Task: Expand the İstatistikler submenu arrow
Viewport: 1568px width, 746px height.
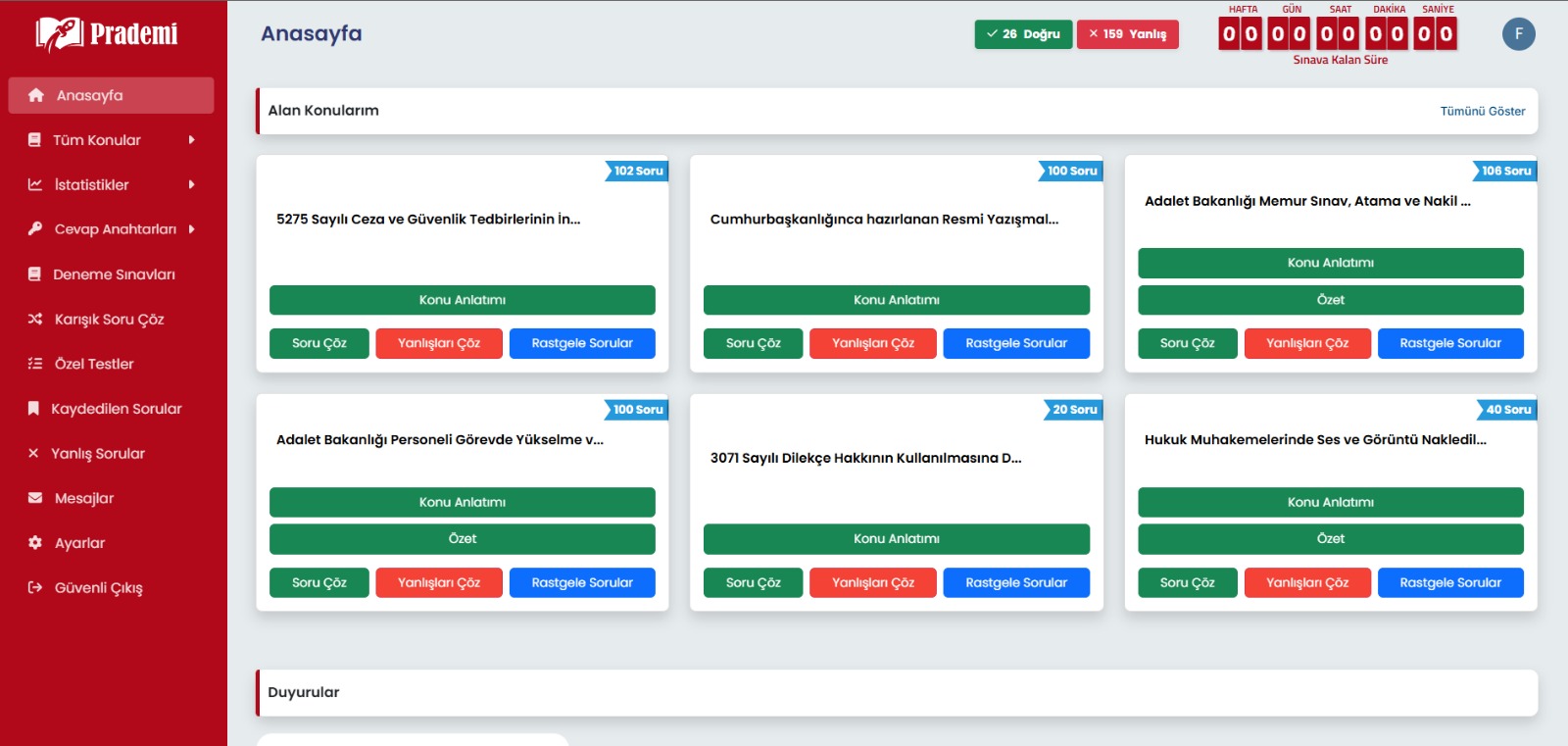Action: pyautogui.click(x=192, y=184)
